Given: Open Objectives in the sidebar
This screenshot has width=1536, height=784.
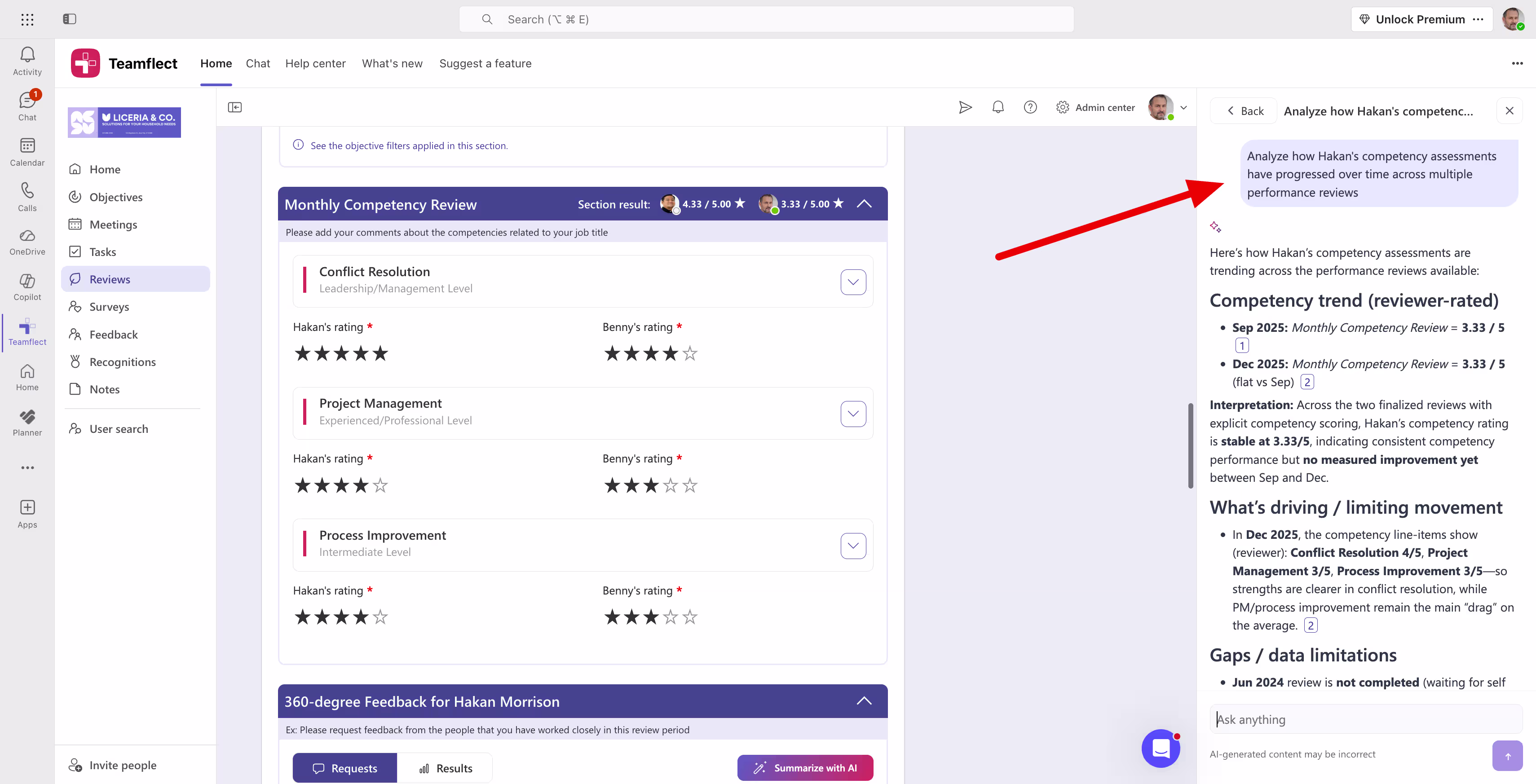Looking at the screenshot, I should coord(135,197).
